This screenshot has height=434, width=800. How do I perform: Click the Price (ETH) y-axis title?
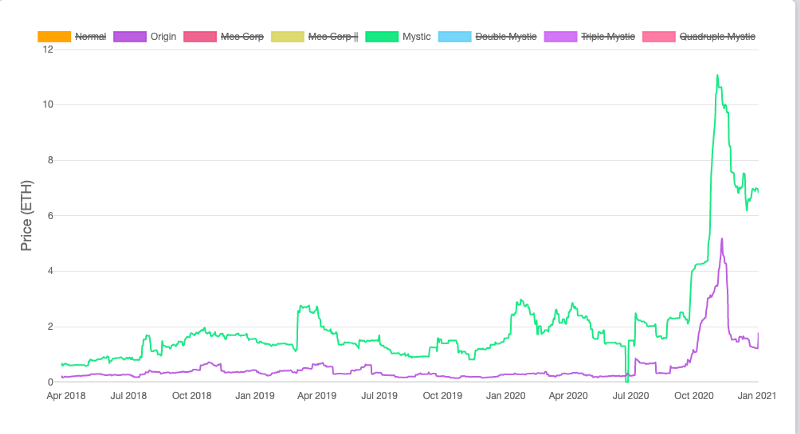(x=27, y=217)
